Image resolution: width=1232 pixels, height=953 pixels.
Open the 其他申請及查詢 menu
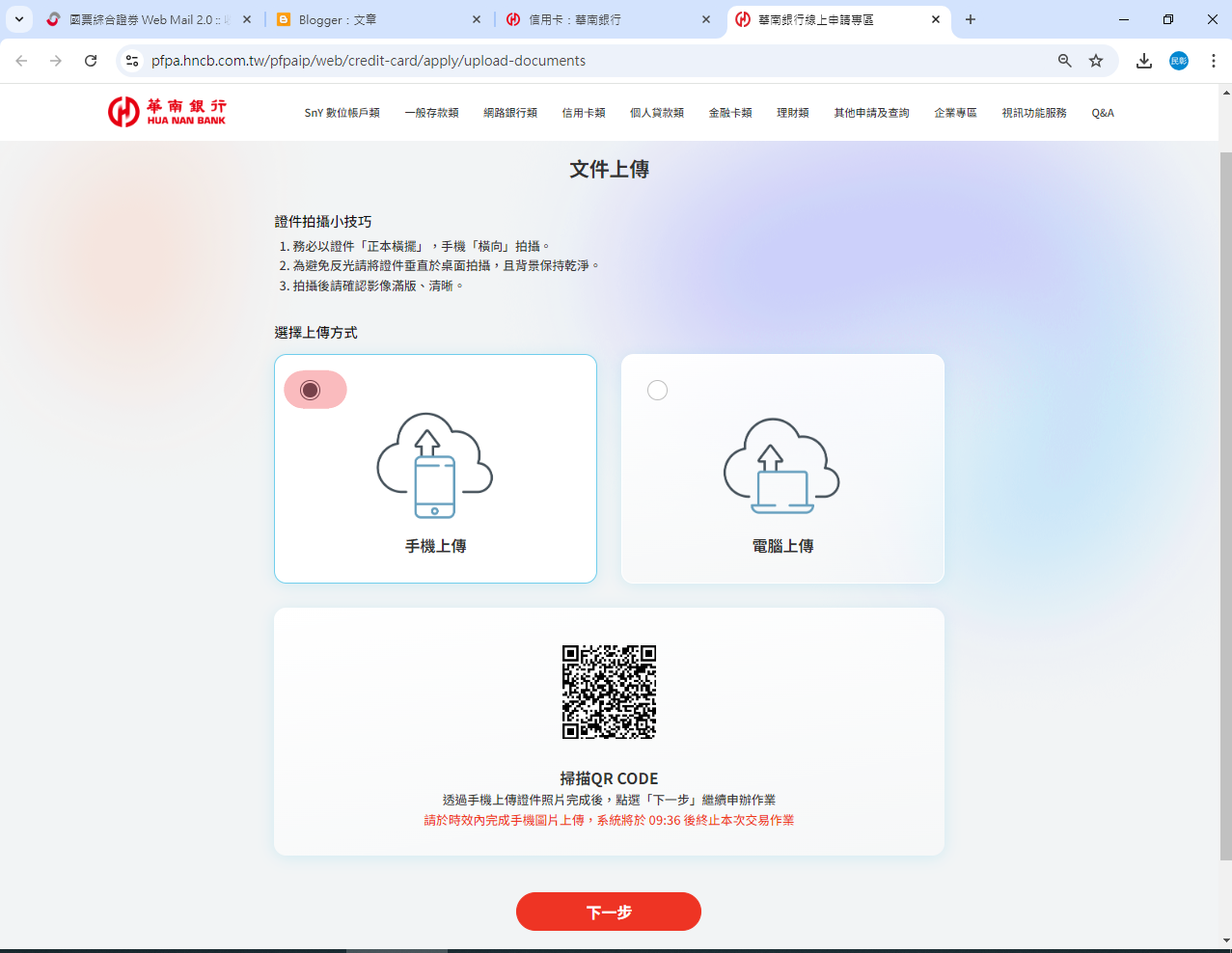coord(871,113)
